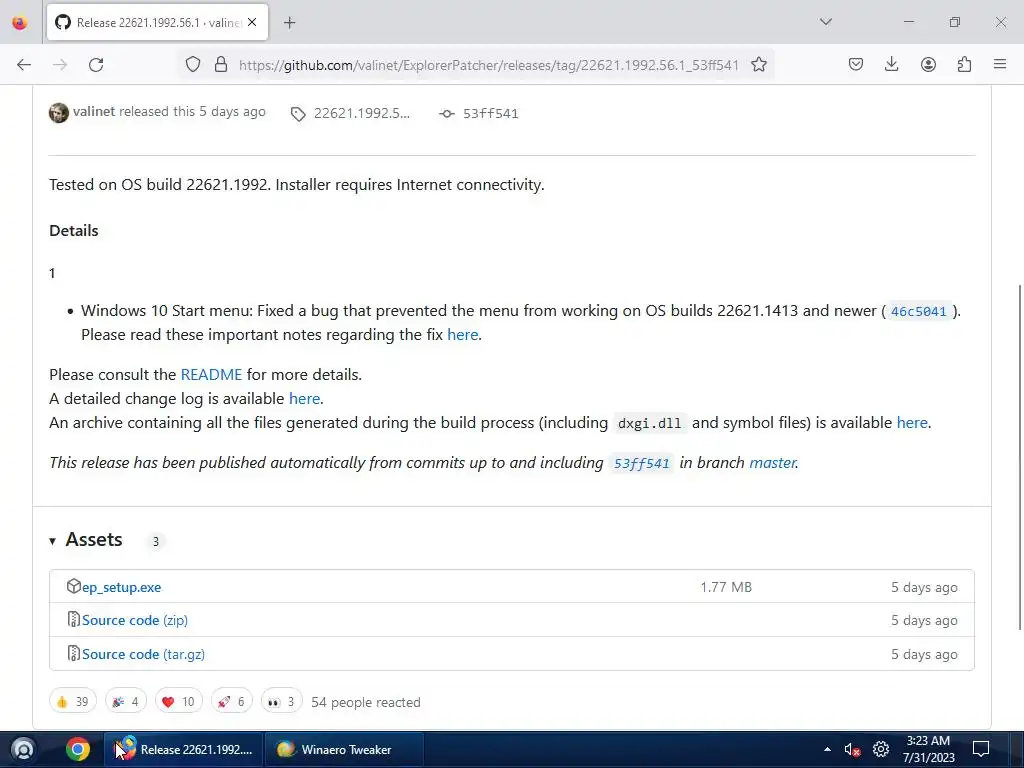Screen dimensions: 1024x768
Task: Open the master branch link
Action: pyautogui.click(x=773, y=463)
